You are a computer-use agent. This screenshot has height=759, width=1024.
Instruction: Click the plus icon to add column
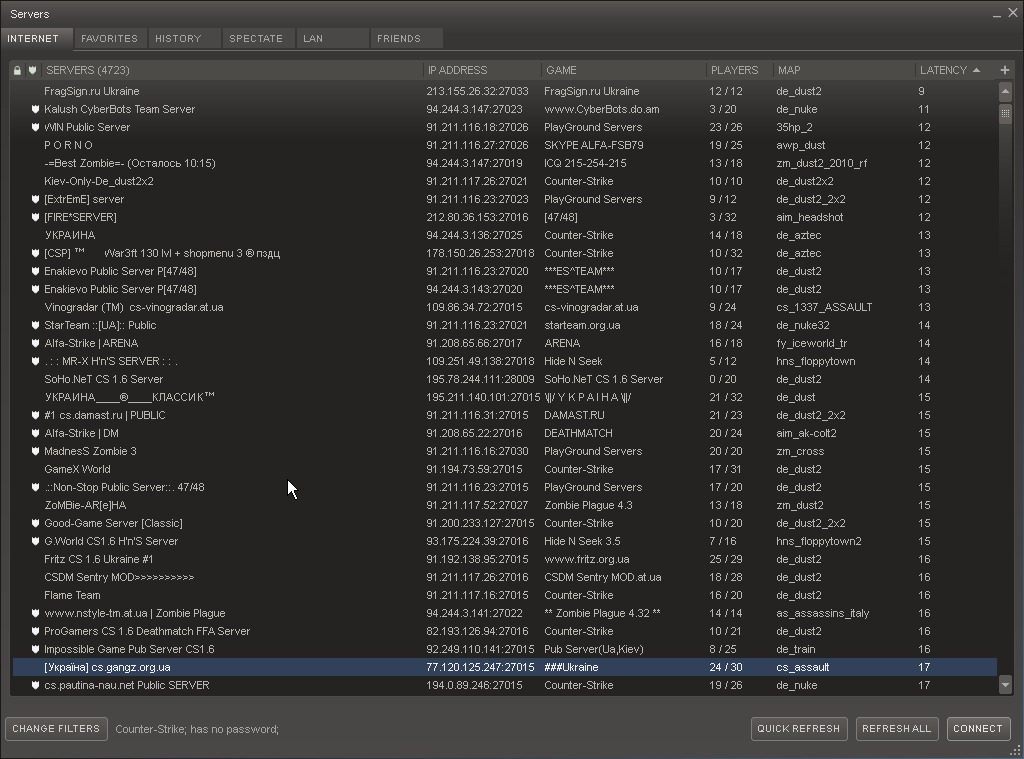tap(1004, 70)
